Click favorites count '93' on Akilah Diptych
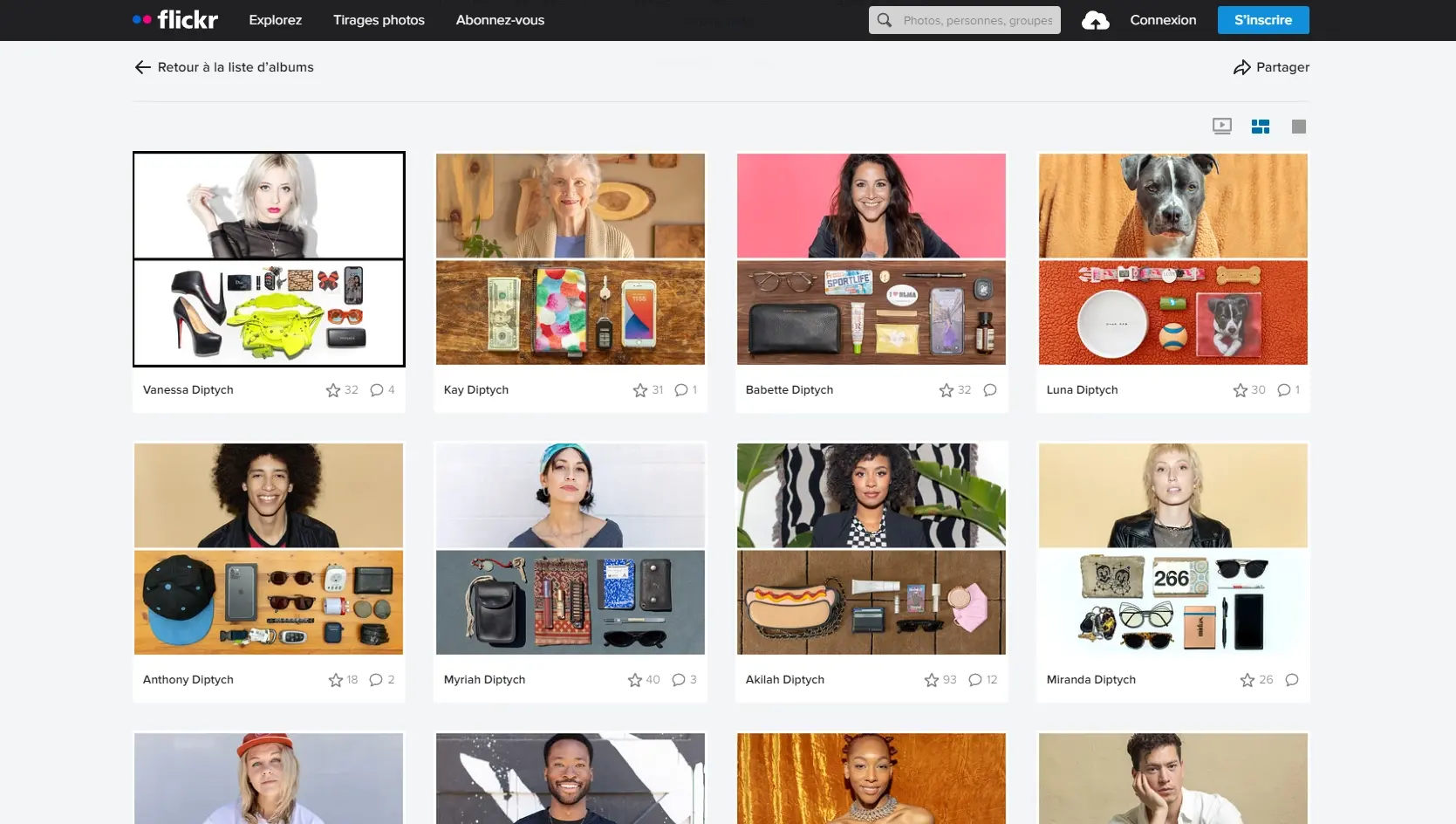1456x824 pixels. [x=950, y=680]
